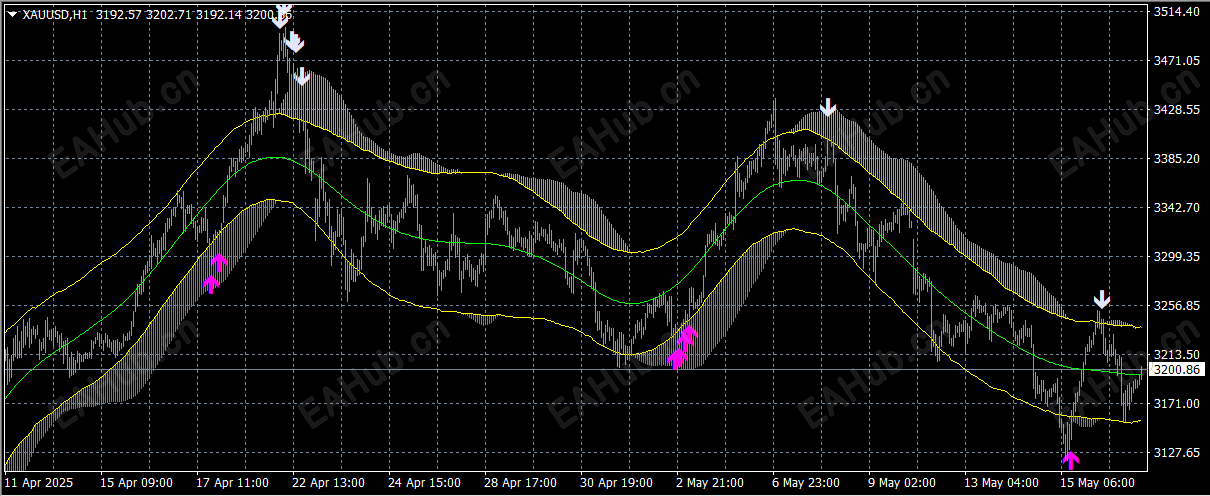The image size is (1210, 496).
Task: Select the white sell arrow near 6 May peak
Action: coord(827,107)
